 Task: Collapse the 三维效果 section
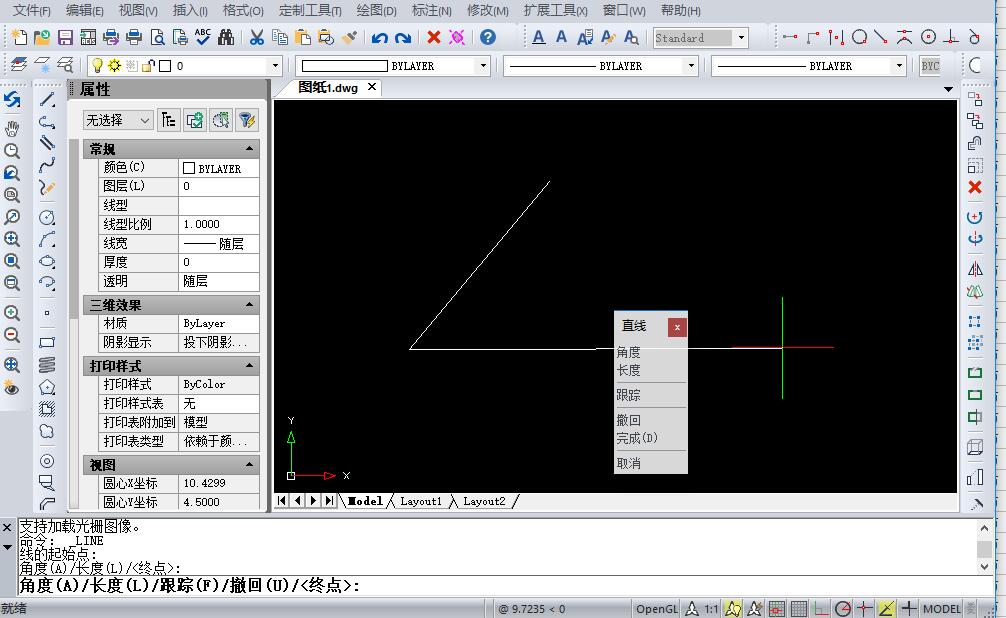tap(250, 304)
